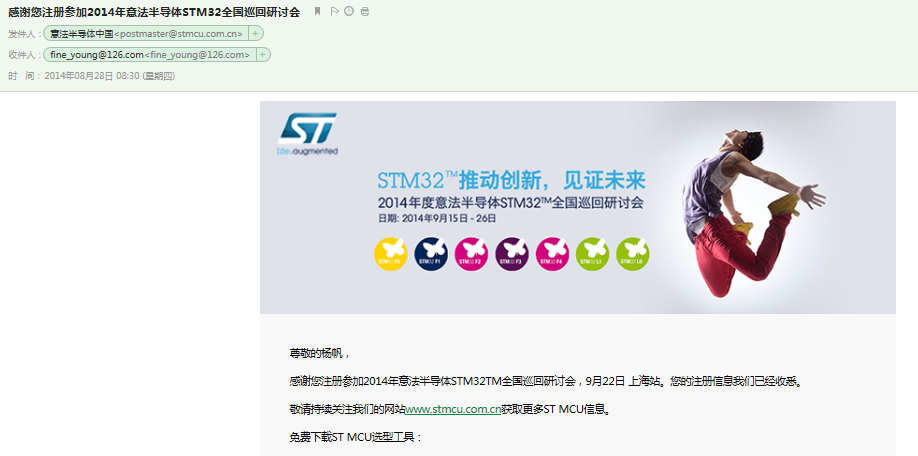Bookmark this email with the bookmark icon
918x456 pixels.
317,11
